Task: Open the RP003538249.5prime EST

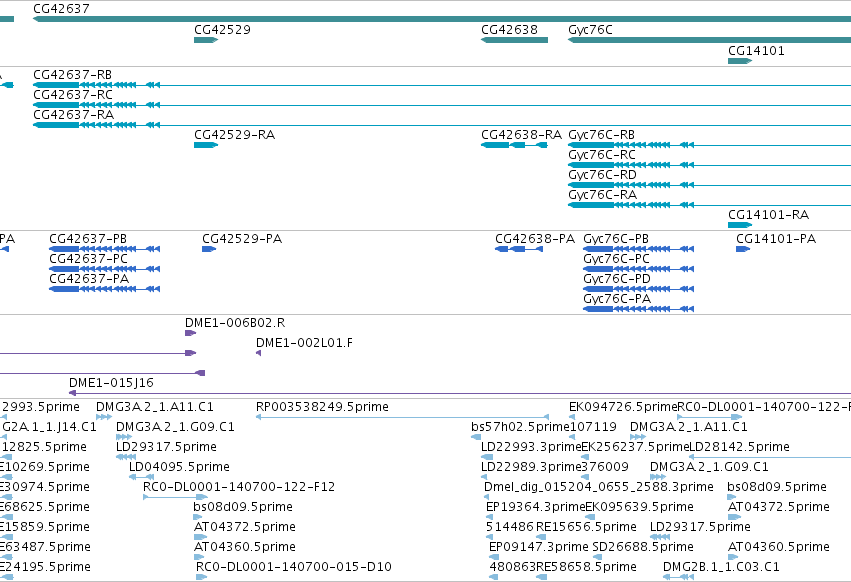Action: pyautogui.click(x=402, y=417)
